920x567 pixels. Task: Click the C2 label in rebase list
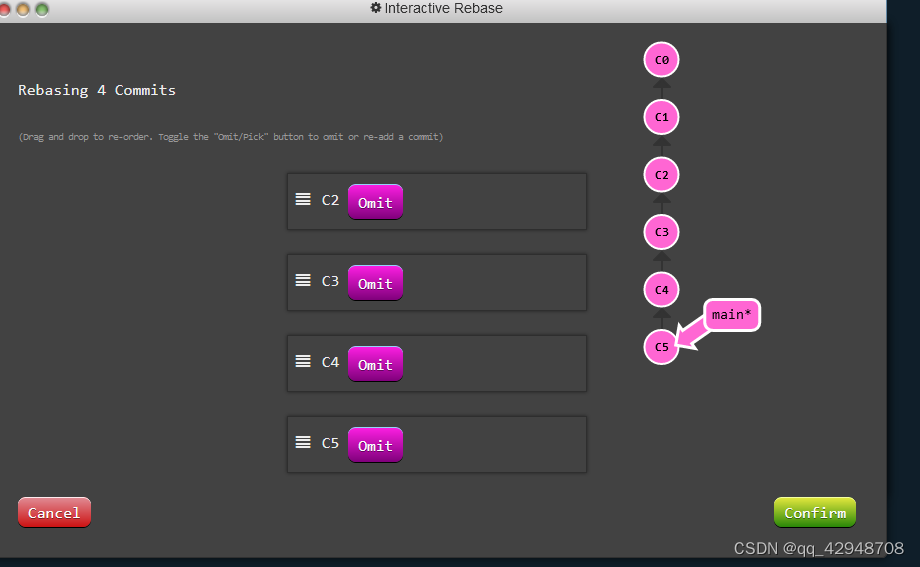point(330,200)
